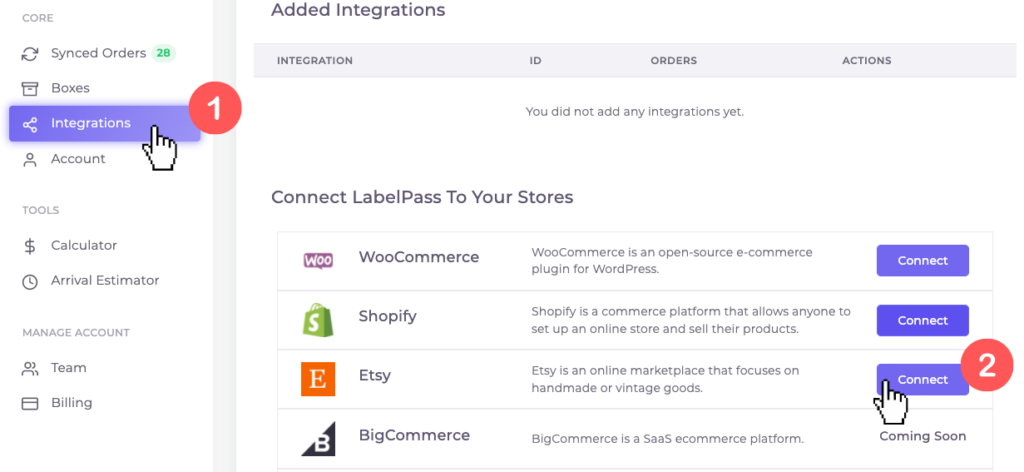Viewport: 1024px width, 472px height.
Task: Click the ORDERS column header
Action: [x=673, y=61]
